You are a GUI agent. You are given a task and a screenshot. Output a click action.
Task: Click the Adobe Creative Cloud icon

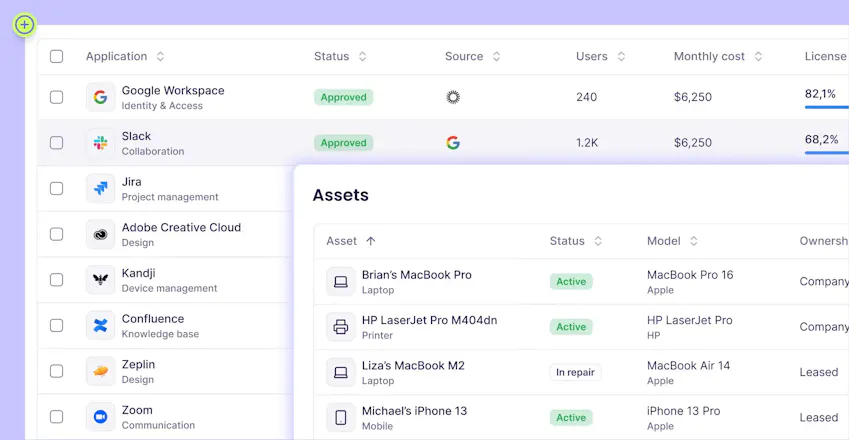pyautogui.click(x=100, y=234)
